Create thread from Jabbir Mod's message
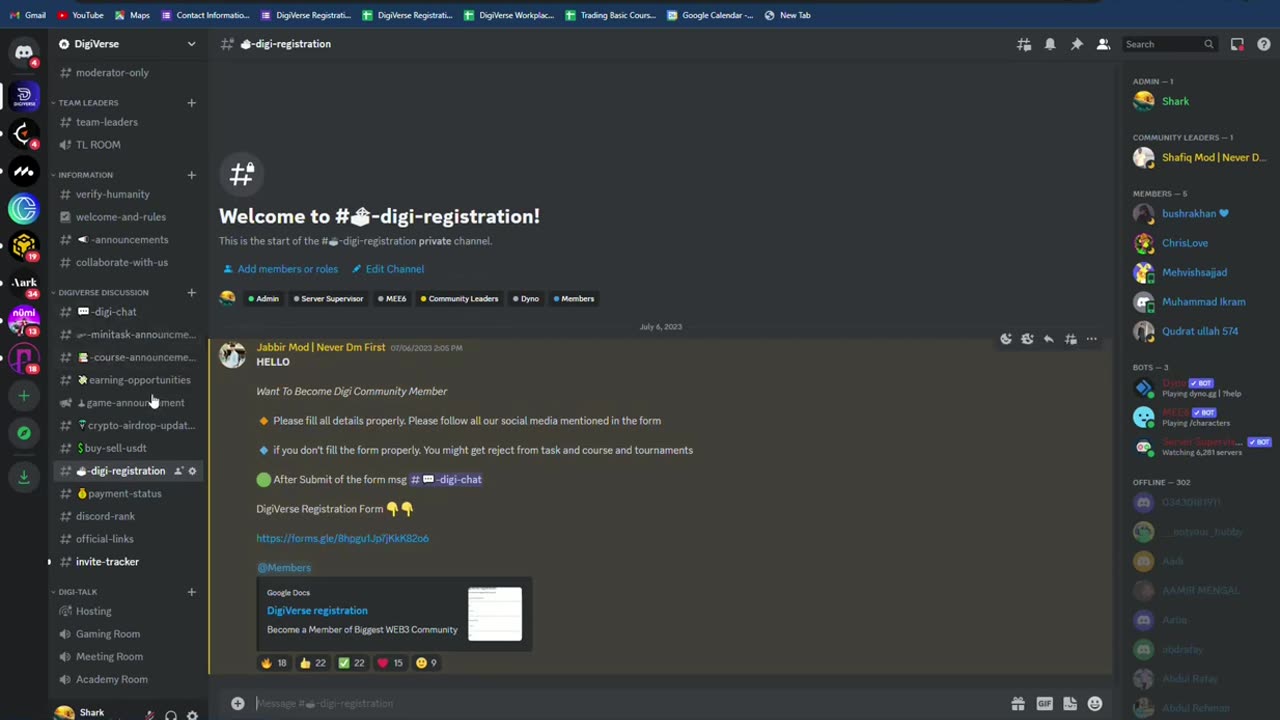Viewport: 1280px width, 720px height. 1070,339
